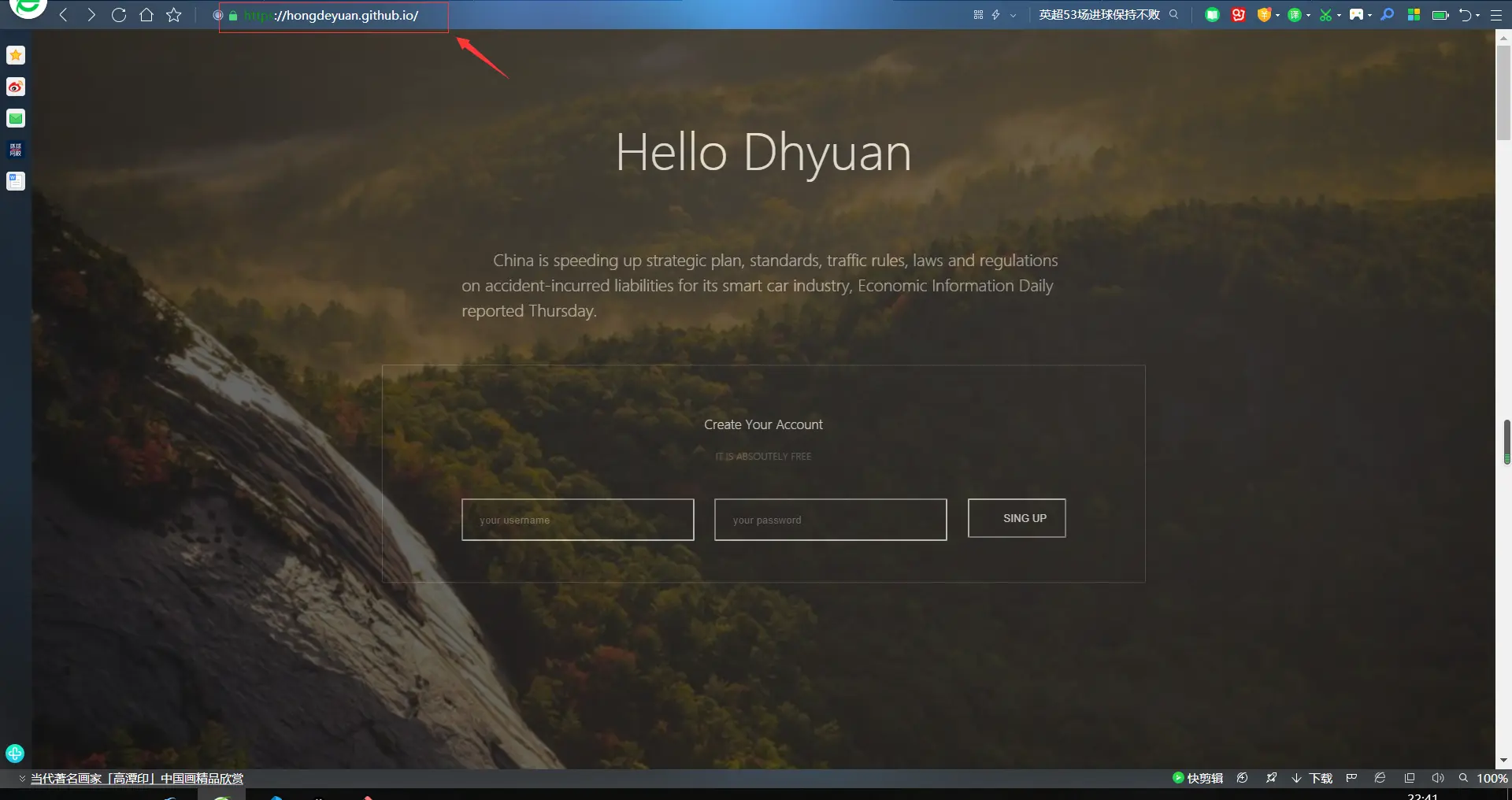Expand the translate extension dropdown arrow
This screenshot has width=1512, height=800.
1308,16
